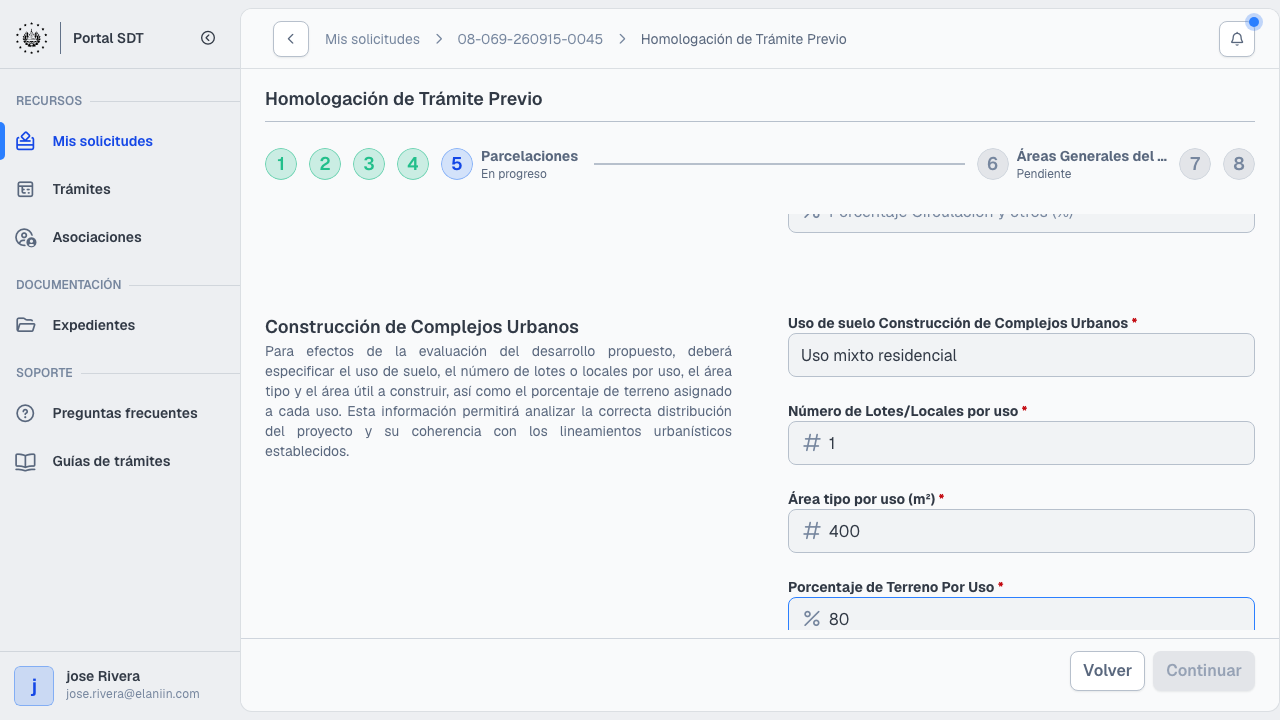Click the Construcción de Complejos Urbanos heading
This screenshot has height=720, width=1280.
tap(422, 327)
